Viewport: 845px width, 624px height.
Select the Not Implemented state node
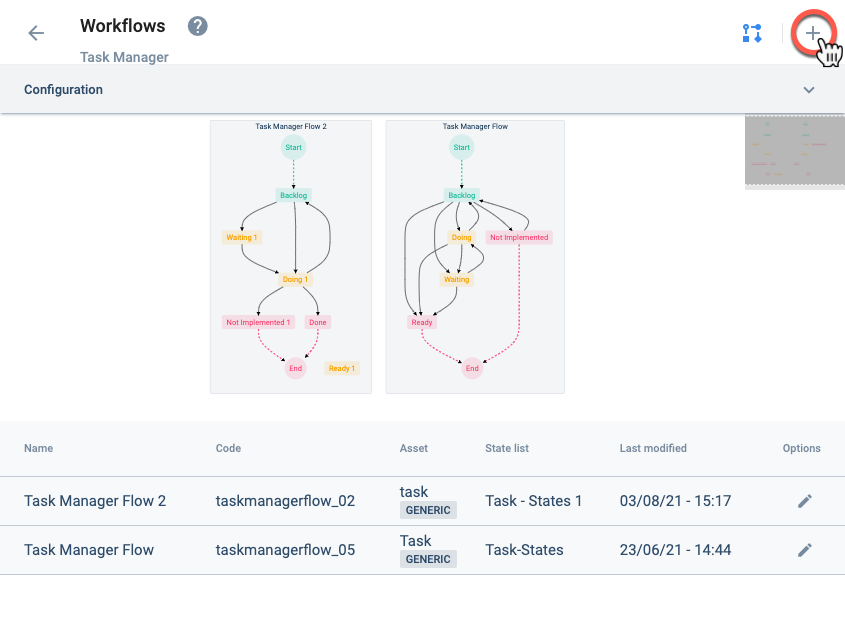[x=519, y=238]
